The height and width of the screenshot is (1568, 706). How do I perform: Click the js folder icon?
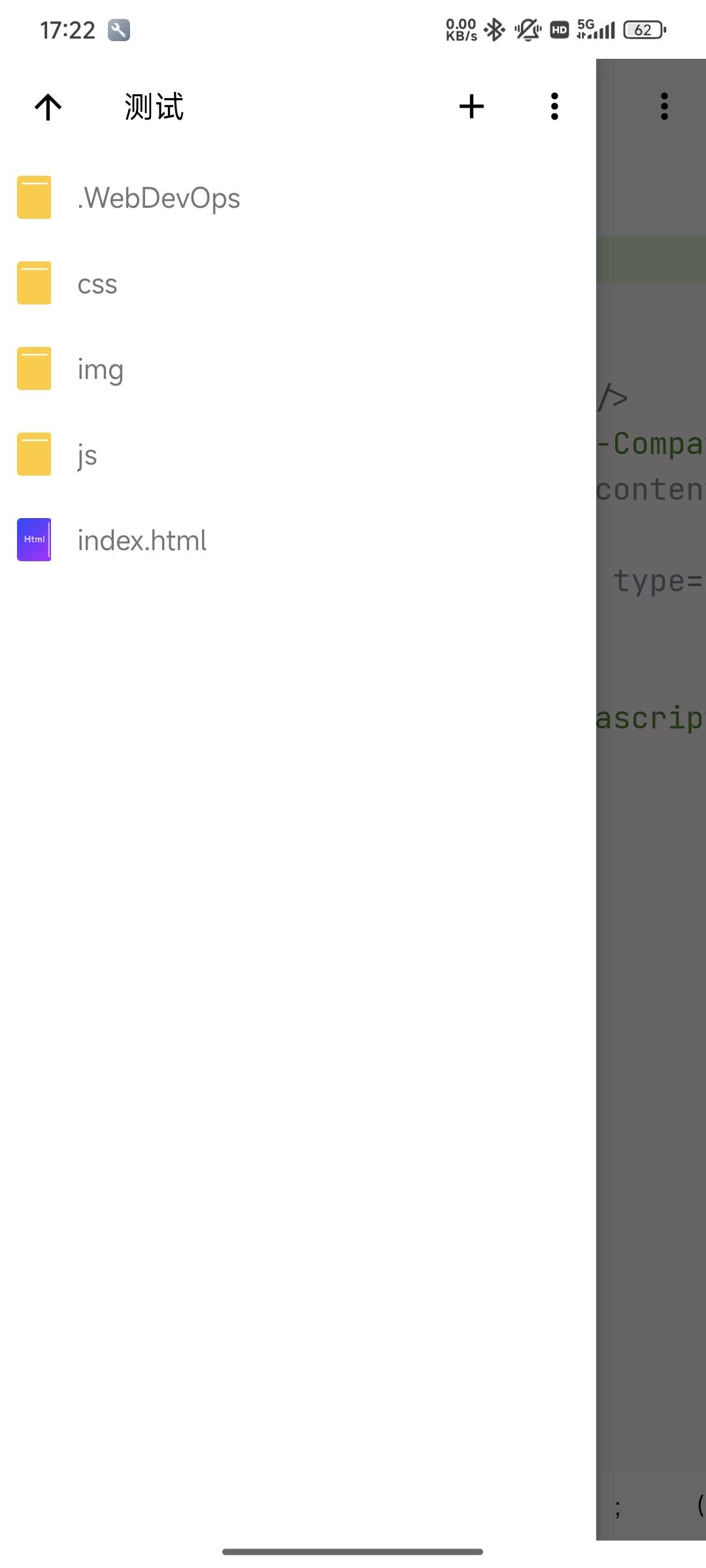34,454
